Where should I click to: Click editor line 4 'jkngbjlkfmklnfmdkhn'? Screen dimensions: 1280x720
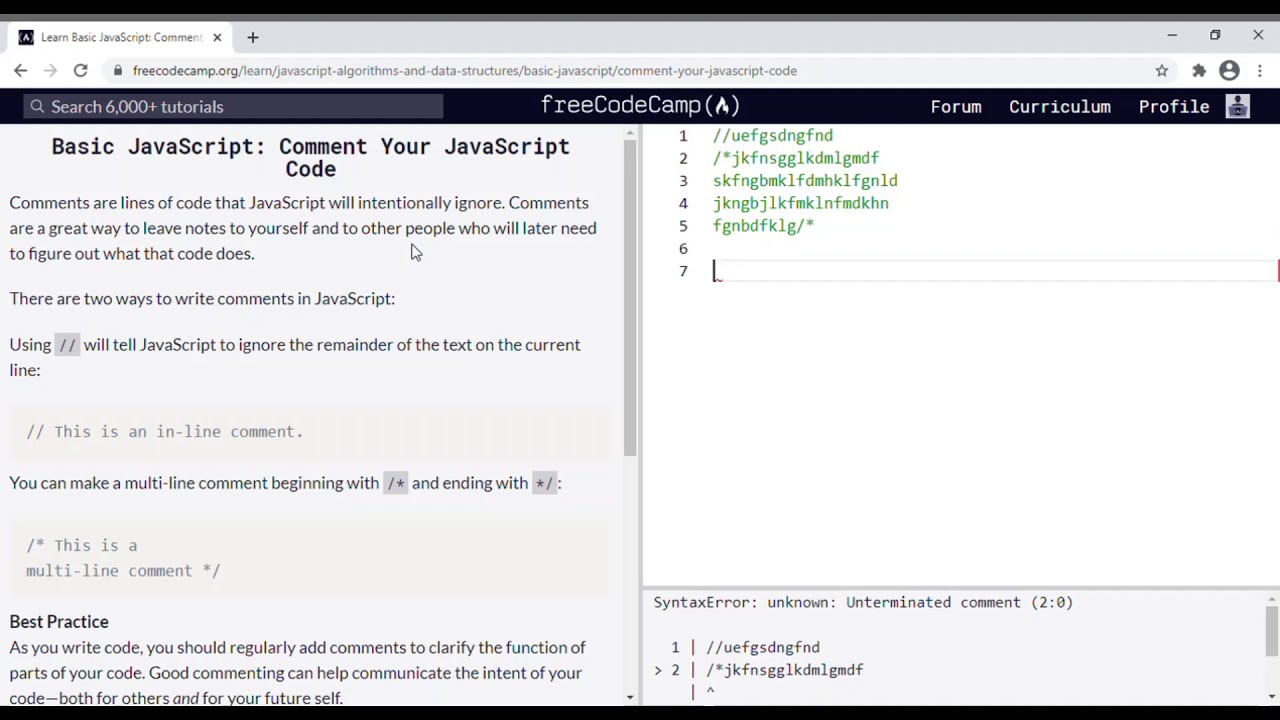tap(800, 203)
